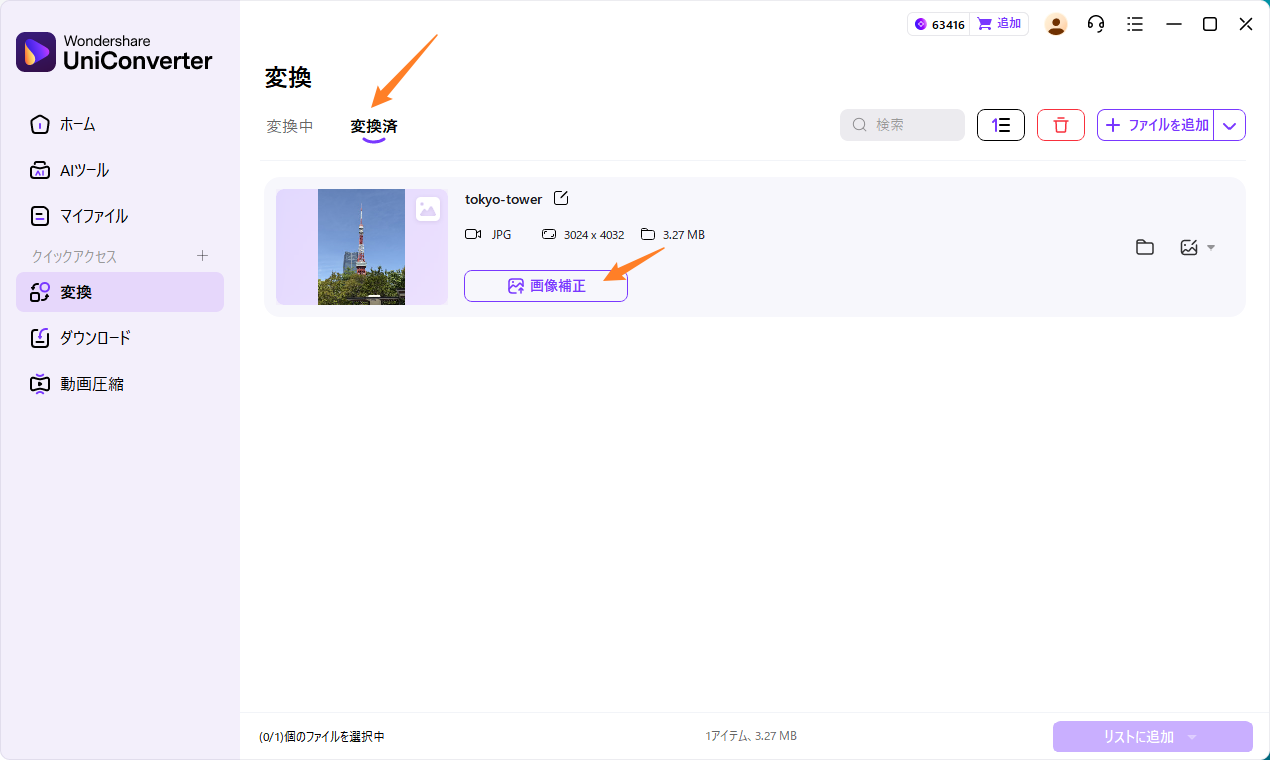1270x760 pixels.
Task: Open the sort order list icon
Action: point(1000,124)
